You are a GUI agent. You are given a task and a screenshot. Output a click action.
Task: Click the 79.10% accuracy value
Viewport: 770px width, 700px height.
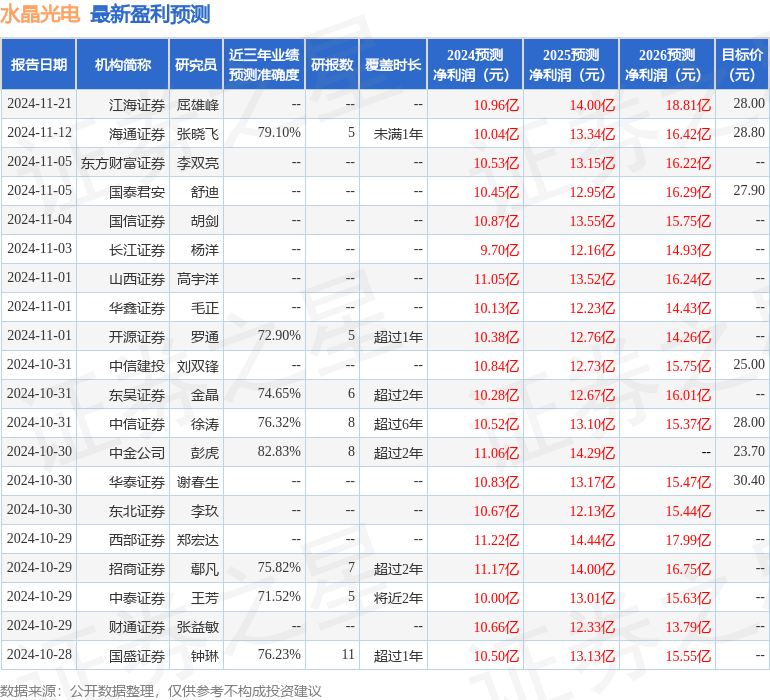click(x=279, y=133)
